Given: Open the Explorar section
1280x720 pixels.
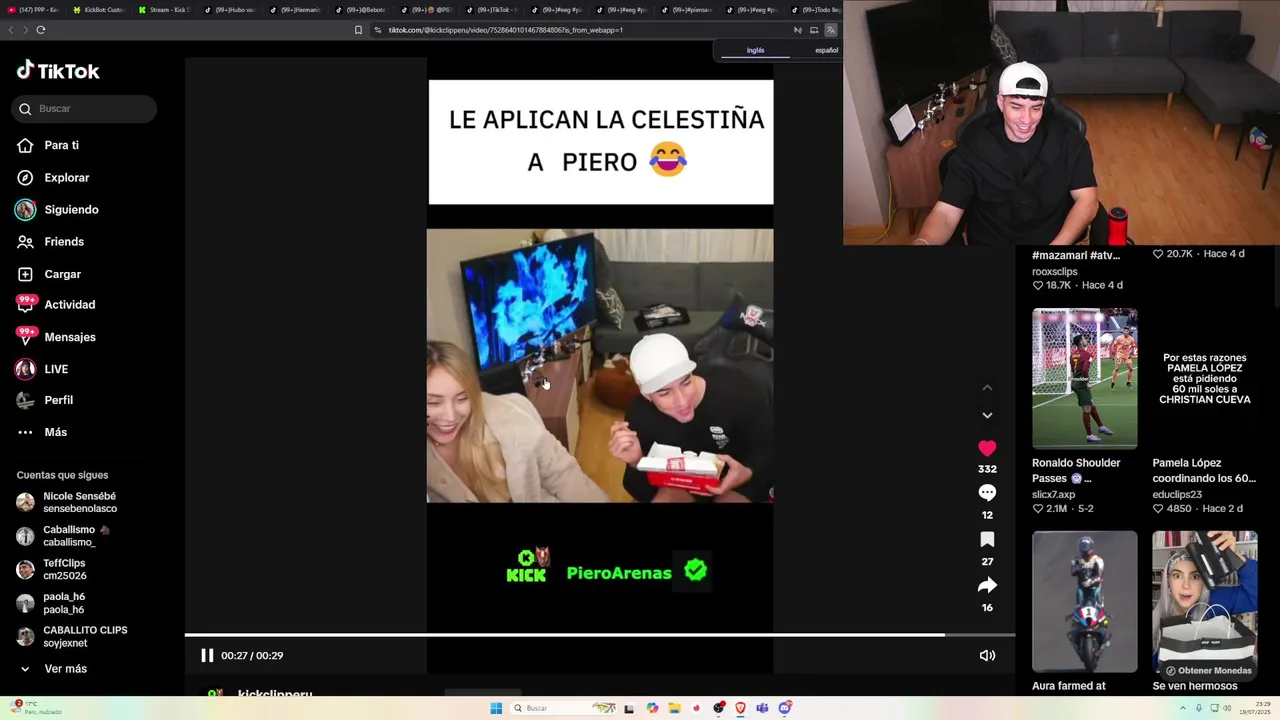Looking at the screenshot, I should 53,177.
